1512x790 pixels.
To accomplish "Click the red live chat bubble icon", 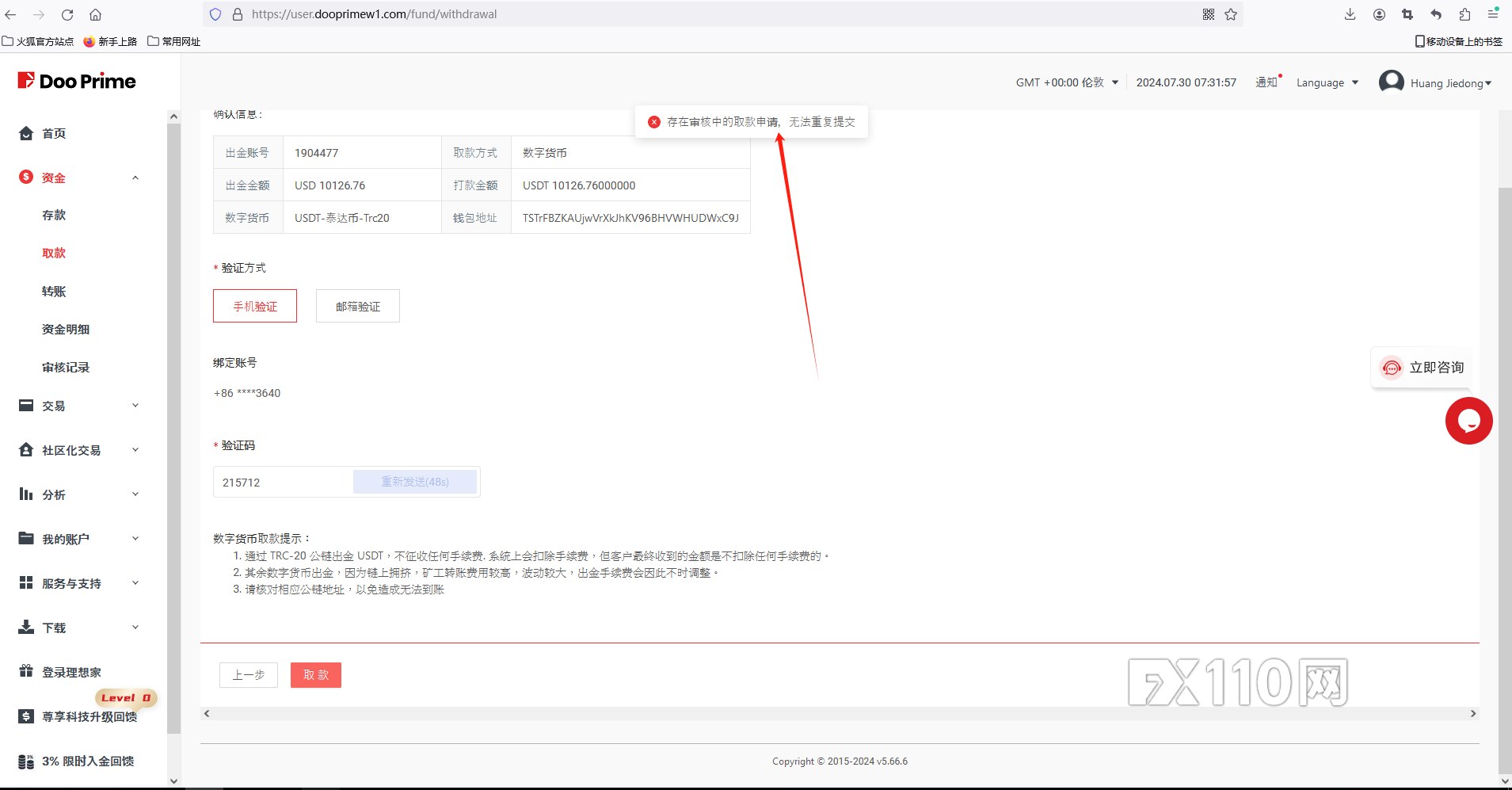I will coord(1468,421).
